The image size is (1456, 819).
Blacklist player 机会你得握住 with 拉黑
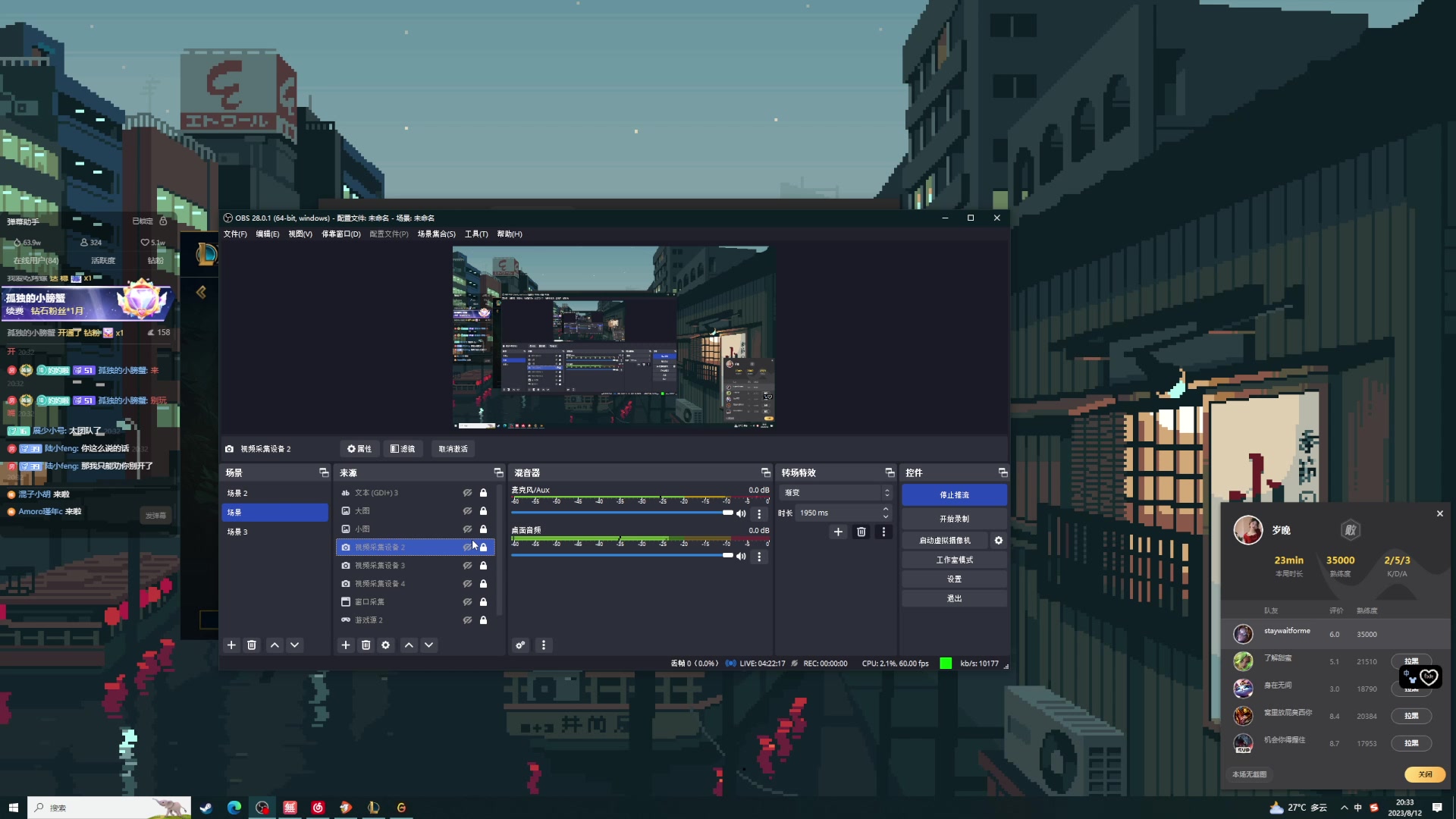tap(1411, 743)
